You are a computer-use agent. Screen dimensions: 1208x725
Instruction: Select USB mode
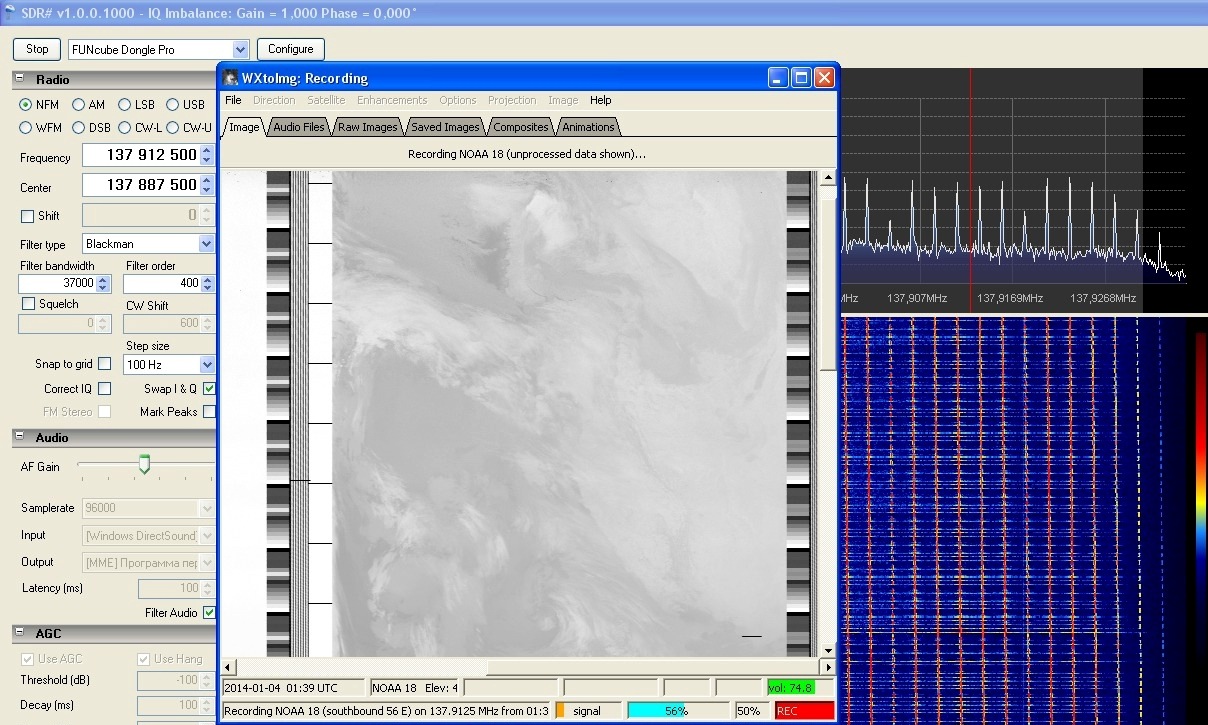[x=172, y=104]
